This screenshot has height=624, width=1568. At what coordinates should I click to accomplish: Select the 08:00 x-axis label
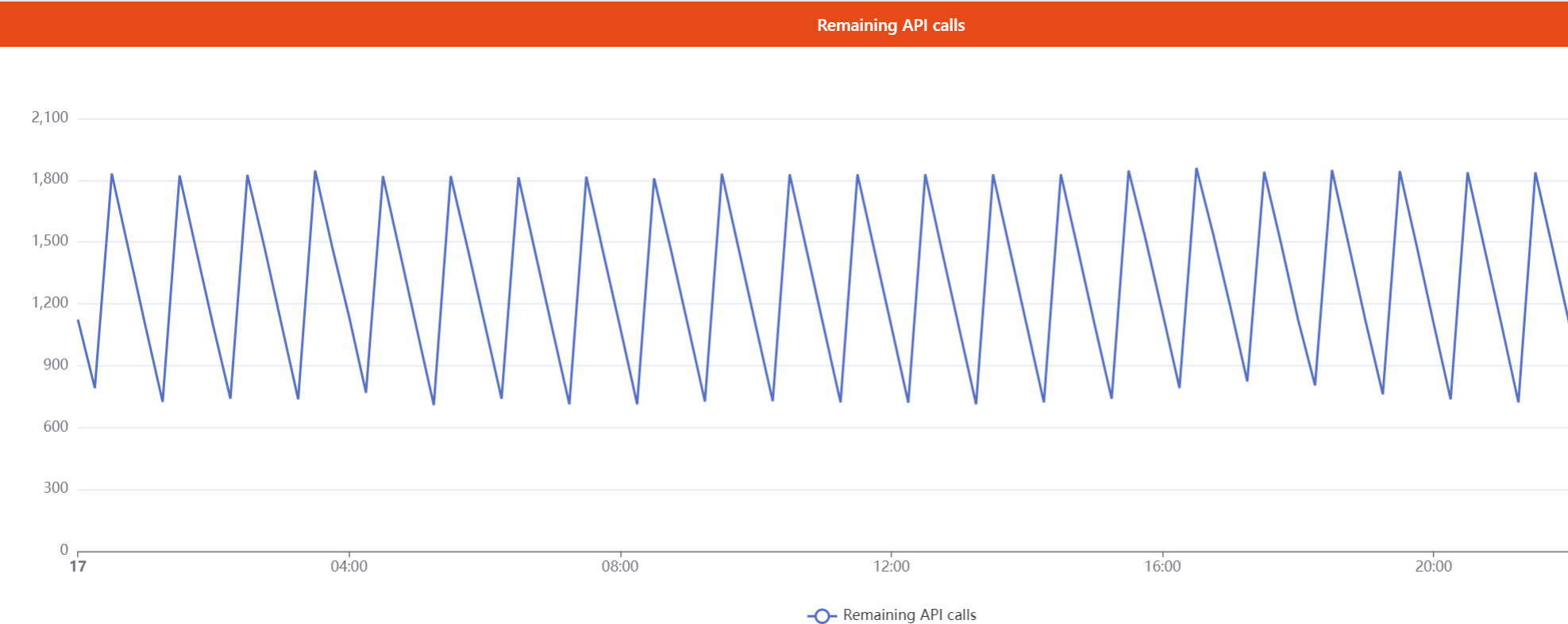tap(620, 566)
